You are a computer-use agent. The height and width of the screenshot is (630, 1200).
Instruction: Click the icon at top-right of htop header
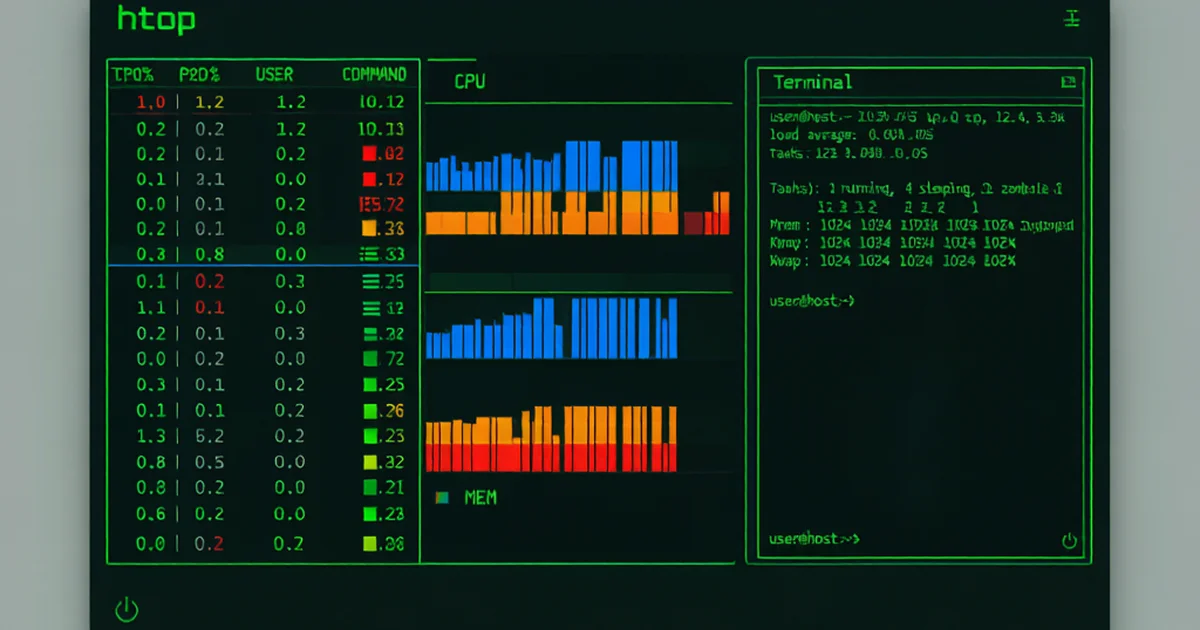1072,18
